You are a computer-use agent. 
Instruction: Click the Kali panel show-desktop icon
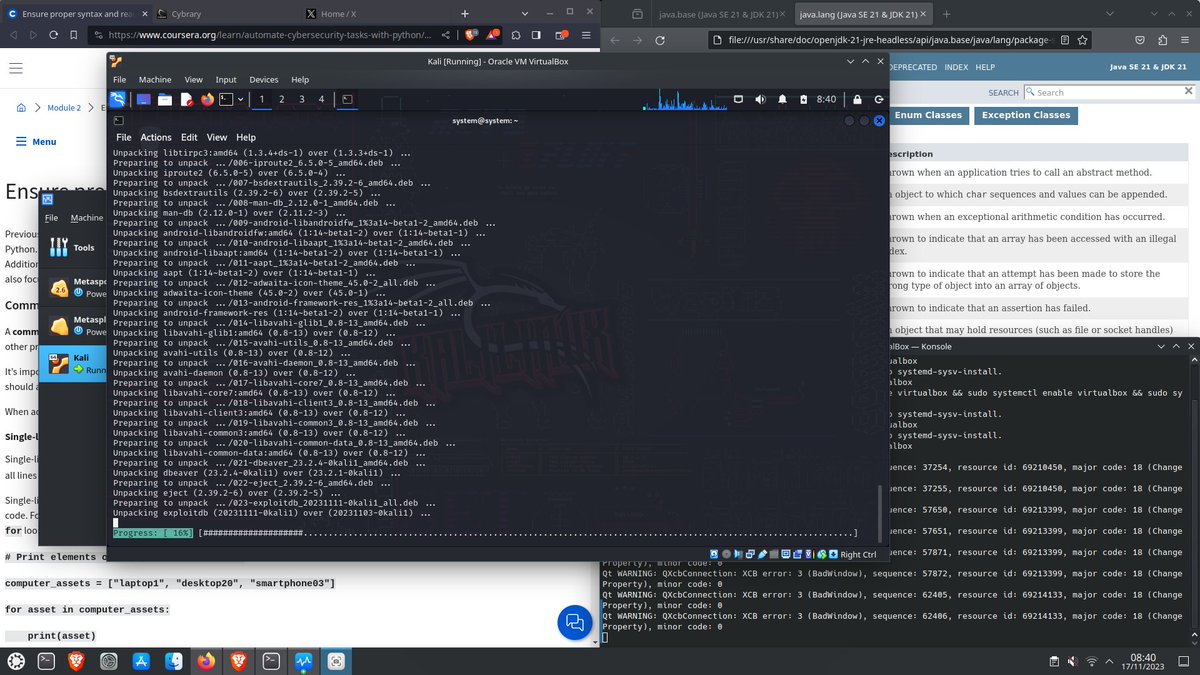143,99
